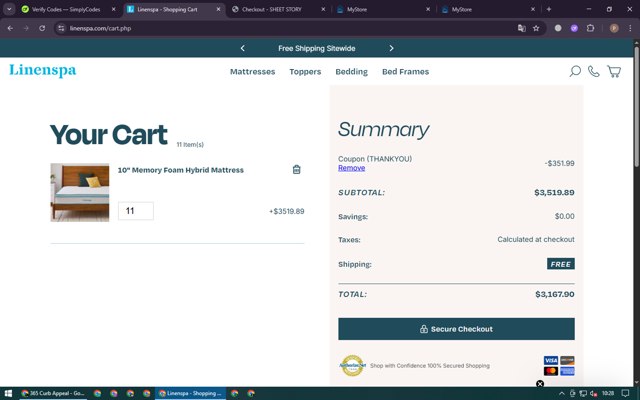Image resolution: width=640 pixels, height=400 pixels.
Task: Click the quantity field showing 11
Action: point(136,211)
